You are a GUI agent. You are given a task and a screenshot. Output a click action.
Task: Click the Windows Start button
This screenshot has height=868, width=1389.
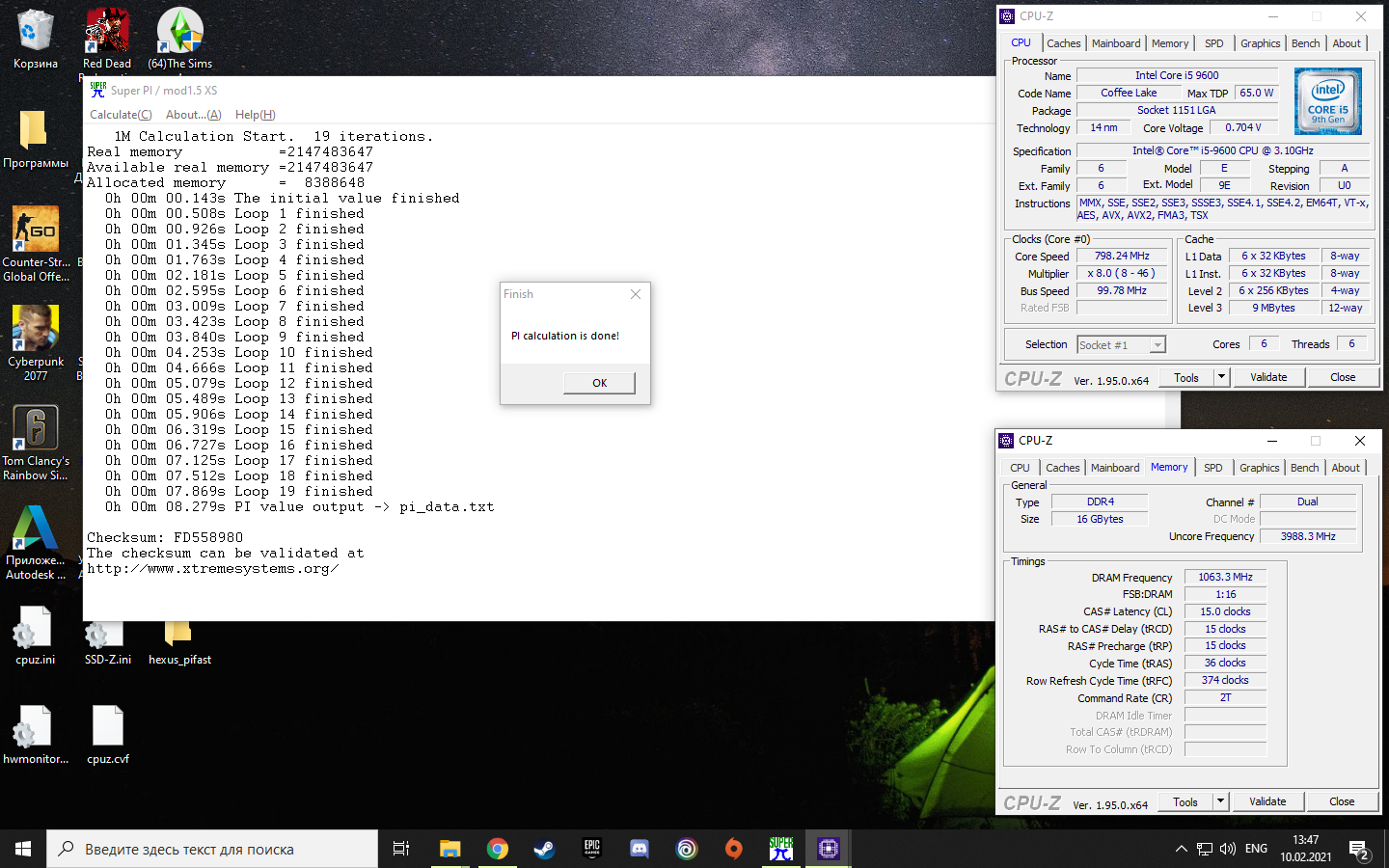[x=23, y=849]
